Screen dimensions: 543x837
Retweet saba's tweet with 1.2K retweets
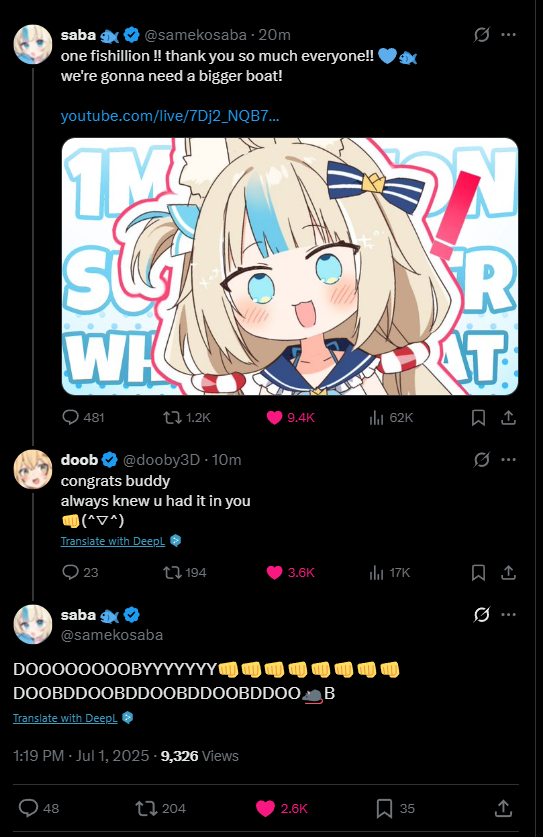point(172,417)
